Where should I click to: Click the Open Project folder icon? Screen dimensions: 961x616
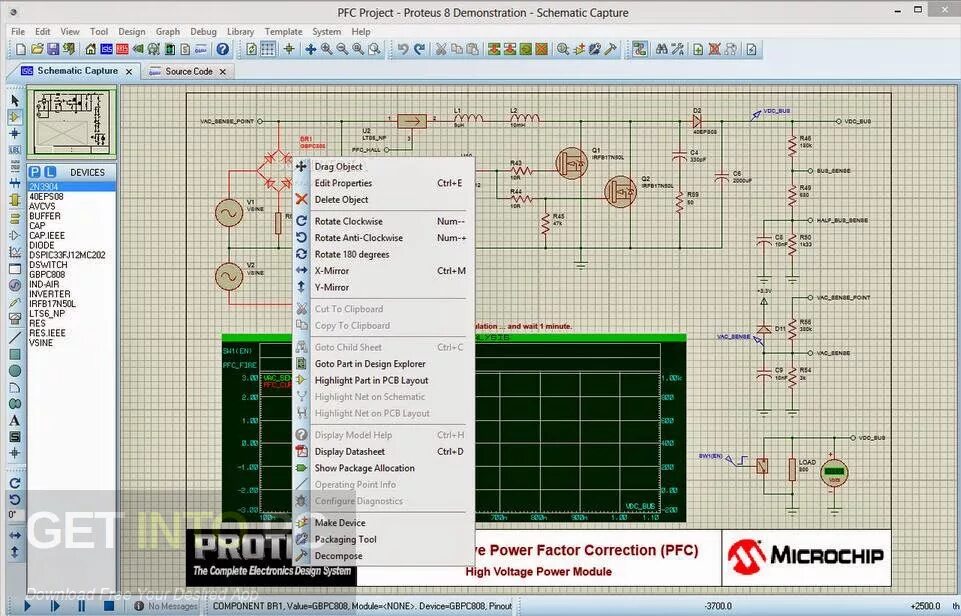[37, 49]
